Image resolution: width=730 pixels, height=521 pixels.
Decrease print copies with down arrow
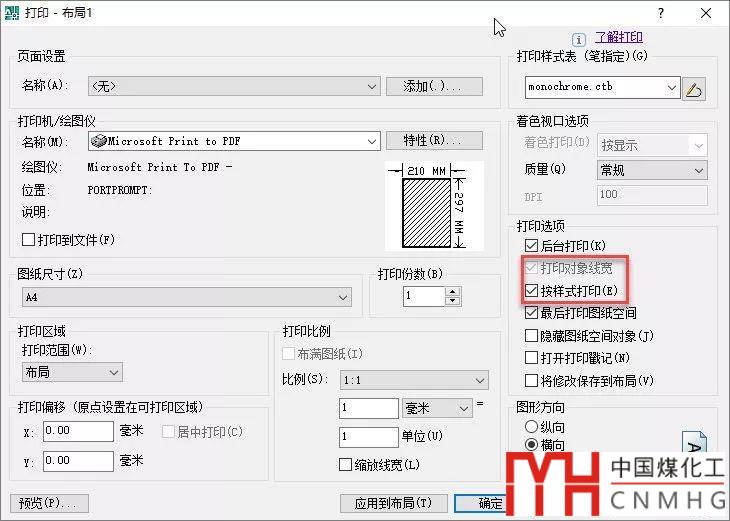(453, 301)
